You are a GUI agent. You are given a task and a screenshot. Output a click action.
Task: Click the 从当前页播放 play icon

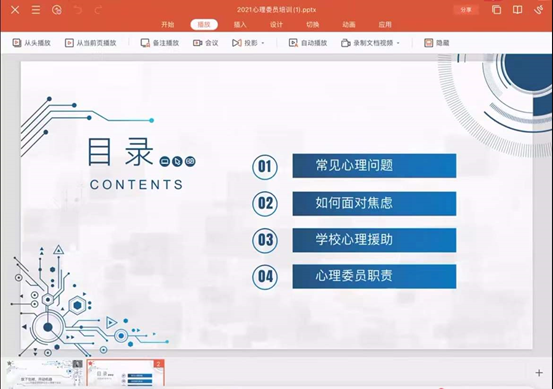[x=69, y=43]
